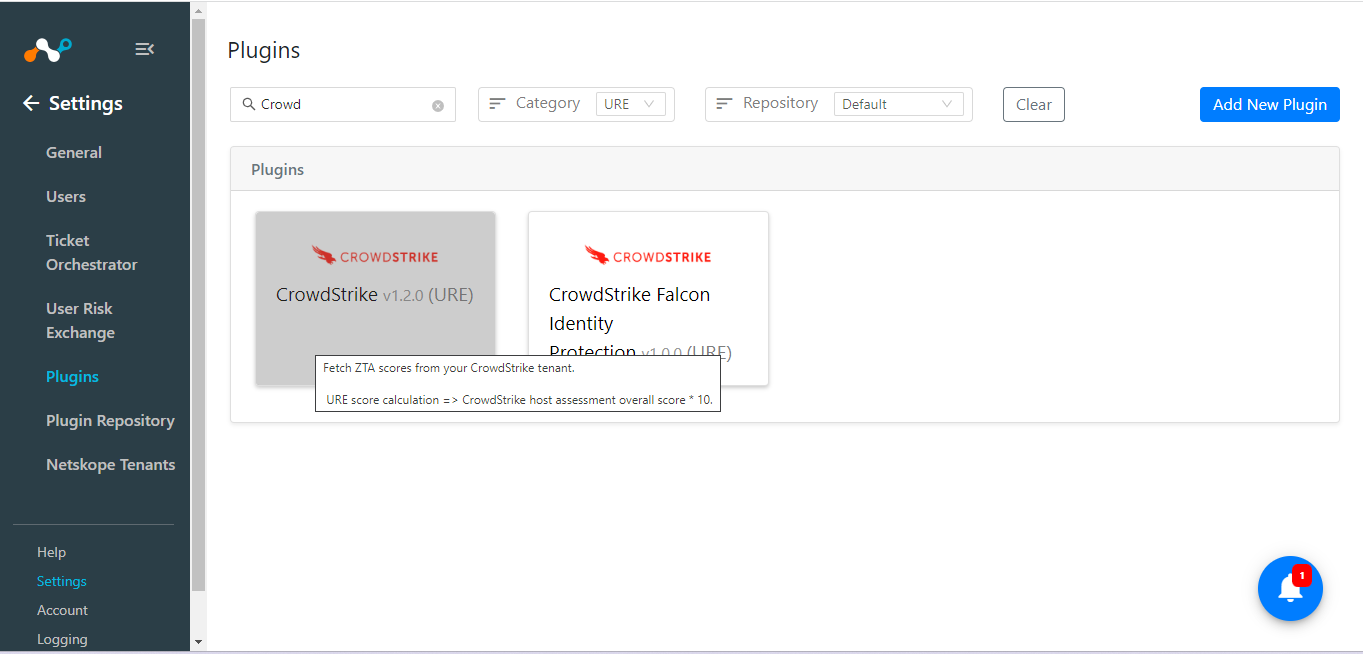The width and height of the screenshot is (1363, 654).
Task: Go back using Settings arrow icon
Action: click(31, 103)
